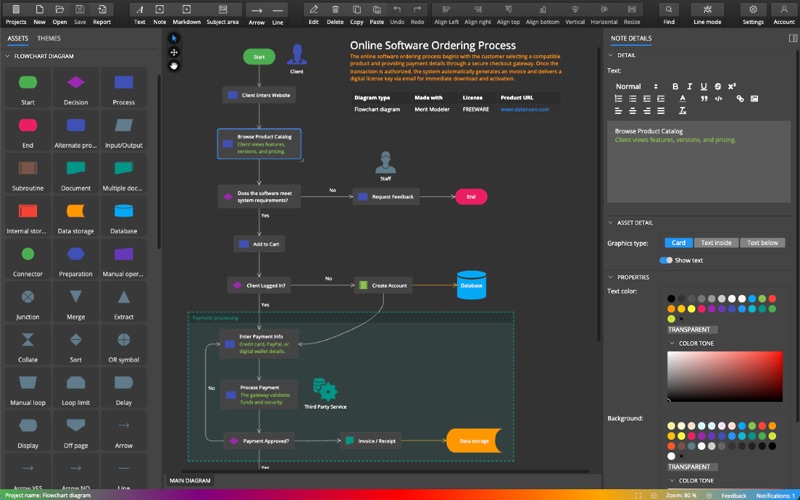800x500 pixels.
Task: Click the Copy toolbar icon
Action: pyautogui.click(x=357, y=10)
